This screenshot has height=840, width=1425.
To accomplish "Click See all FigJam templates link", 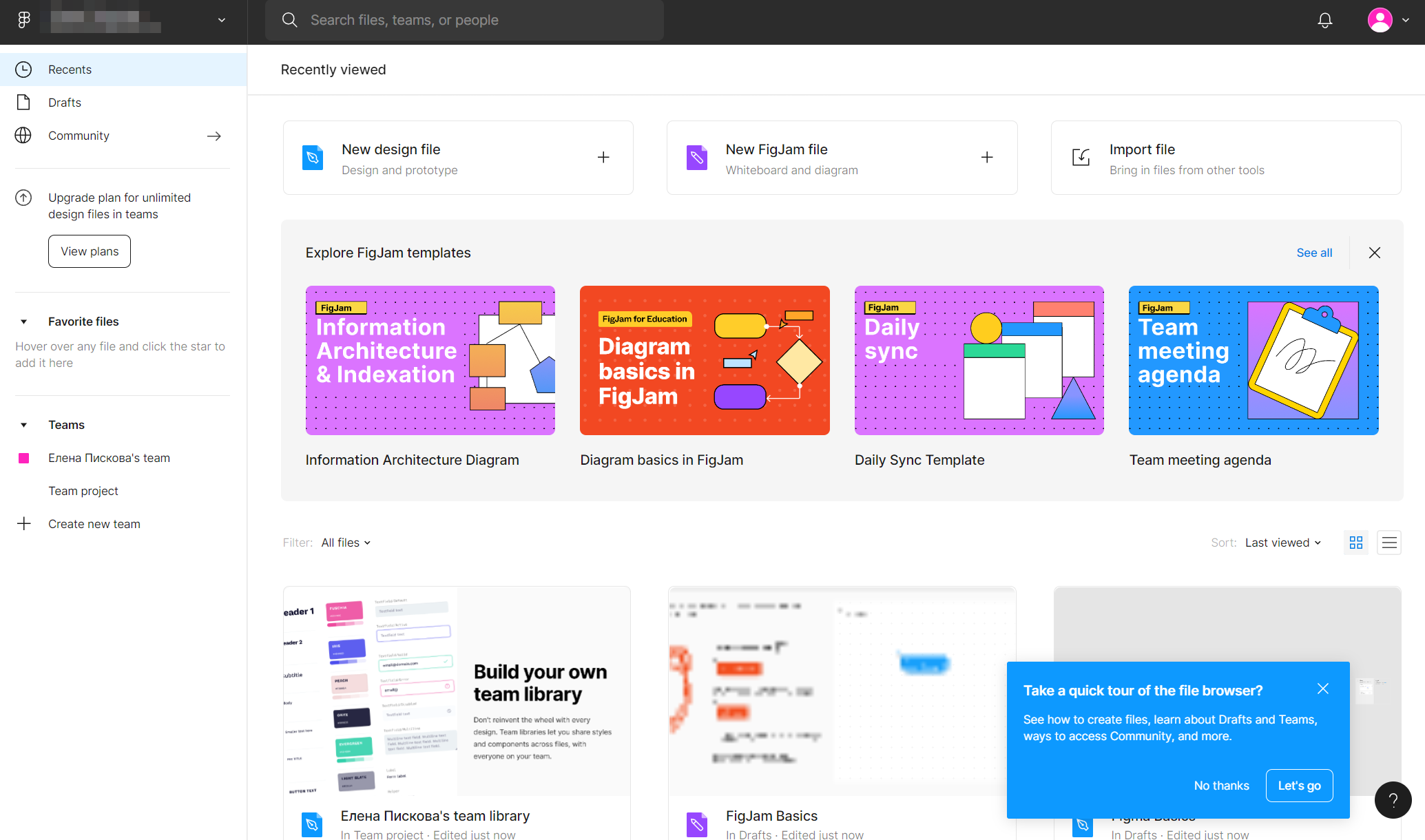I will [1314, 253].
